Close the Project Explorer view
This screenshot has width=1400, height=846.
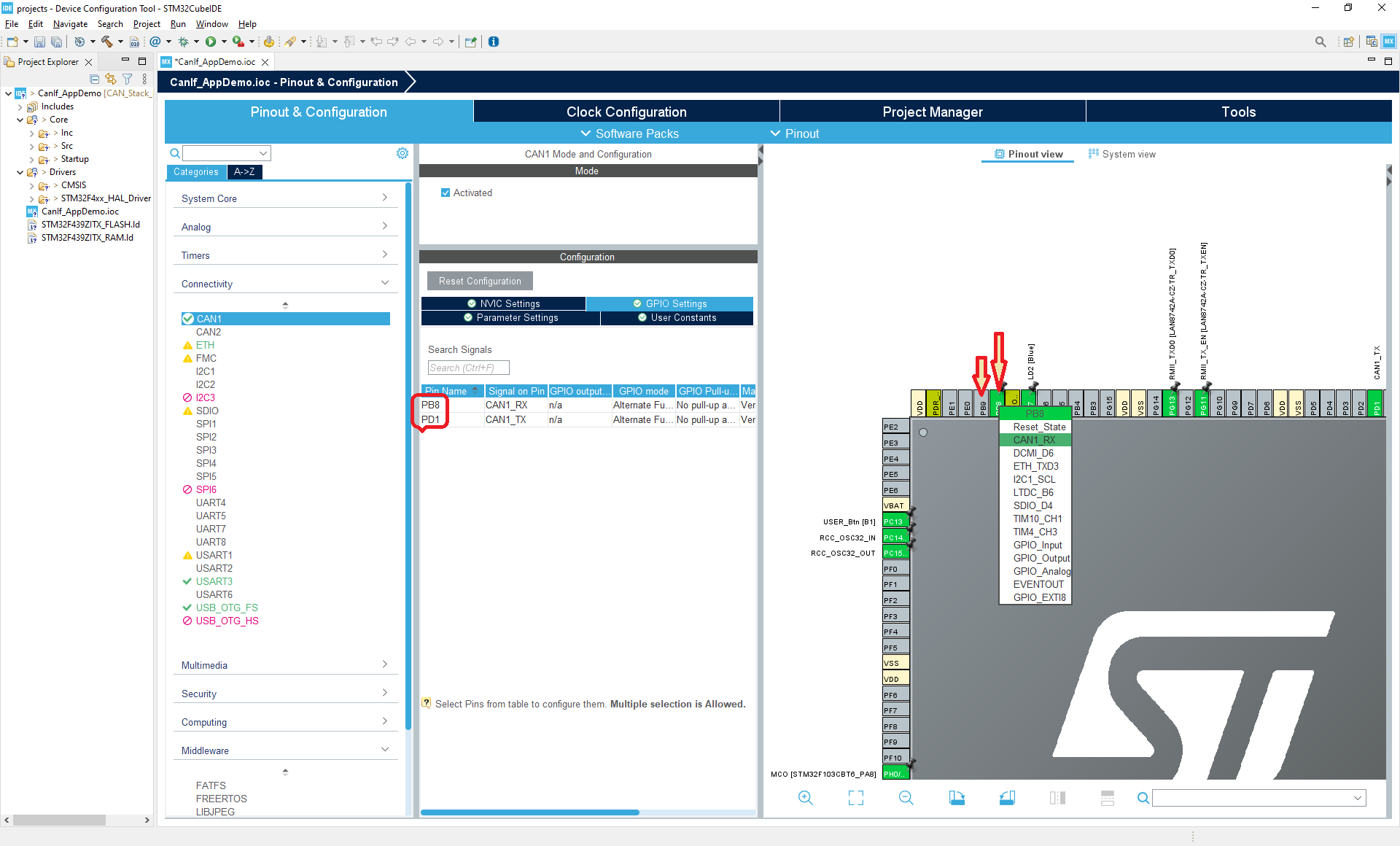89,62
